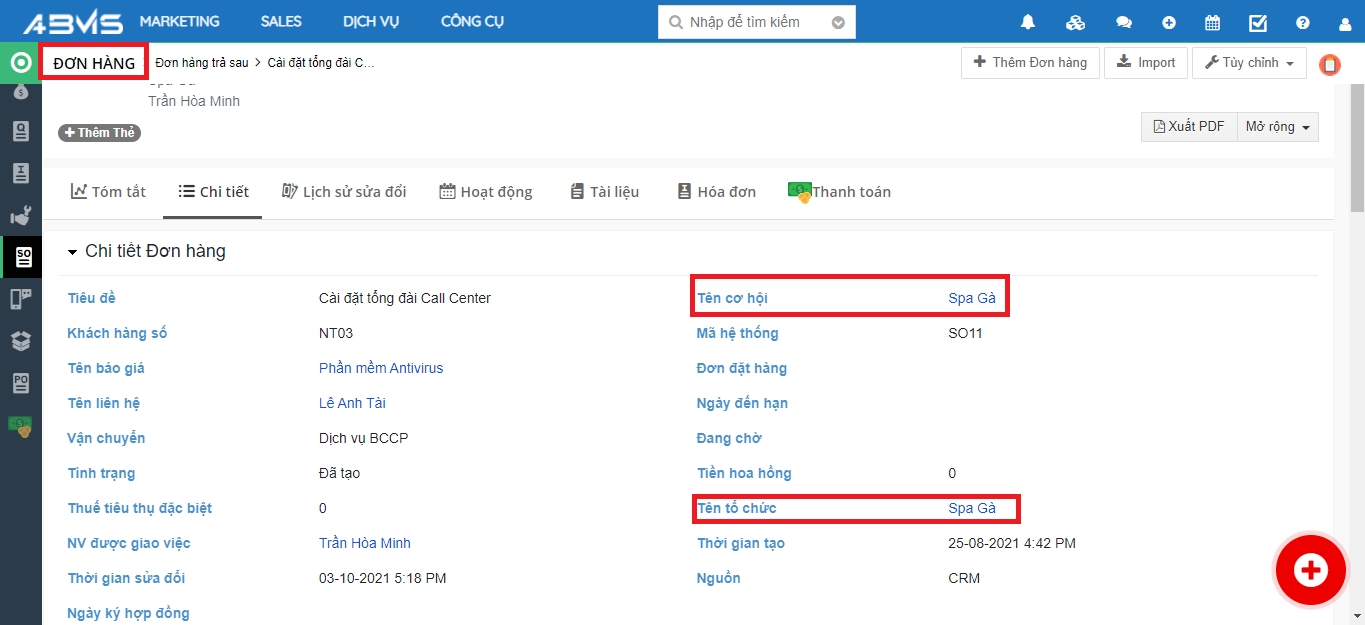Screen dimensions: 1365x625
Task: Click the quick create plus icon in header
Action: click(1168, 22)
